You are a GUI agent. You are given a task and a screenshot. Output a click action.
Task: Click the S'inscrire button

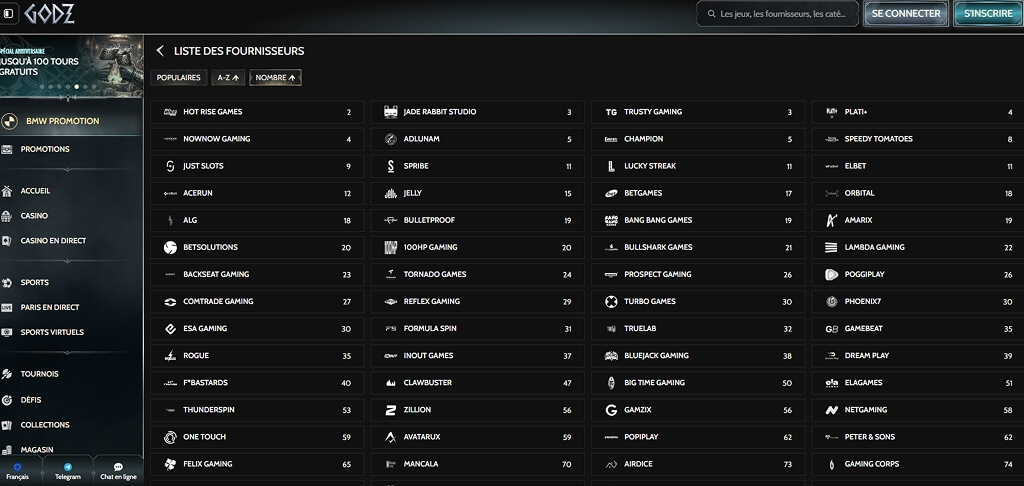pos(988,14)
